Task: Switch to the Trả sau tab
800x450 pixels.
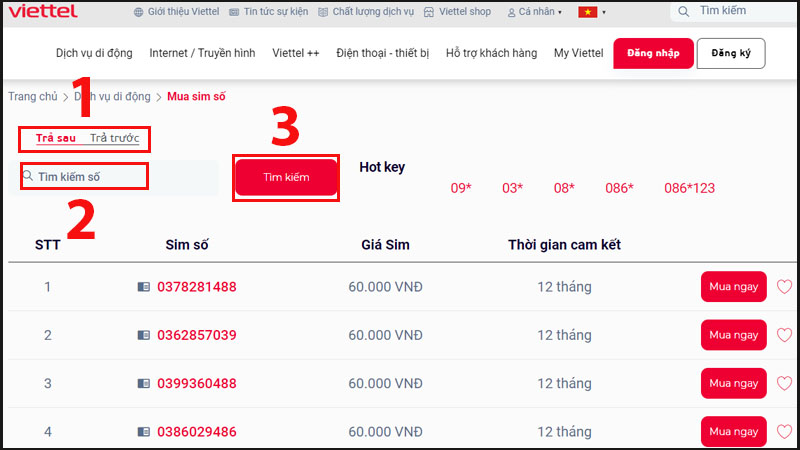Action: pos(56,138)
